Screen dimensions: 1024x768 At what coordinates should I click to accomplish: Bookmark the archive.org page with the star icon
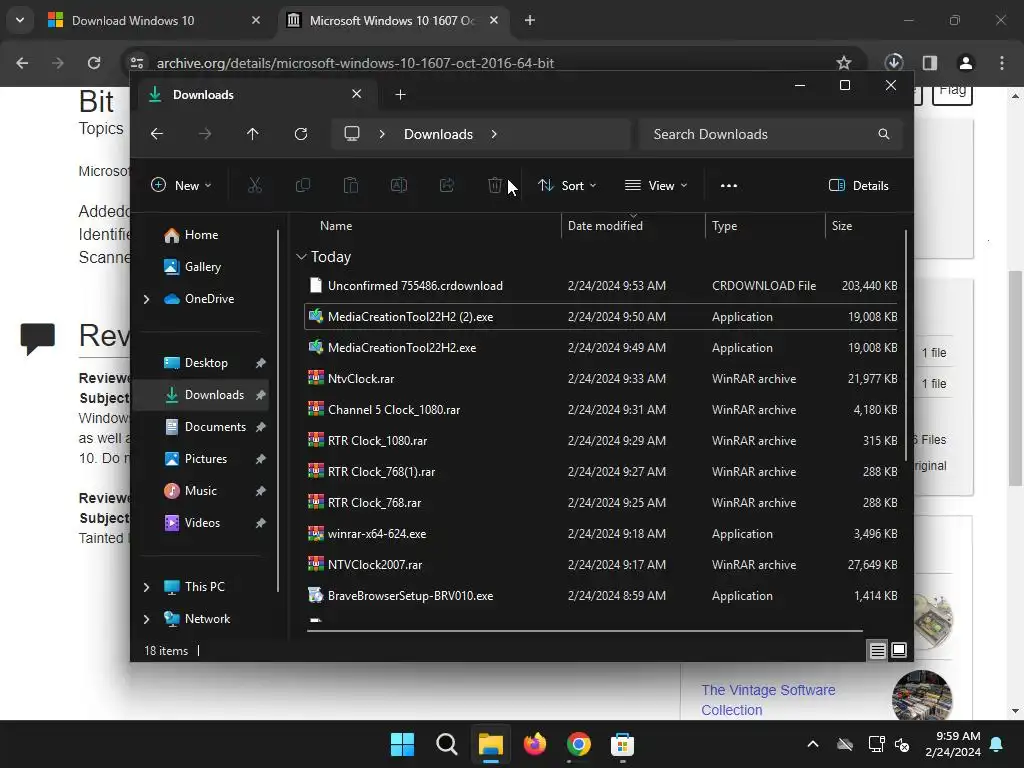tap(844, 63)
